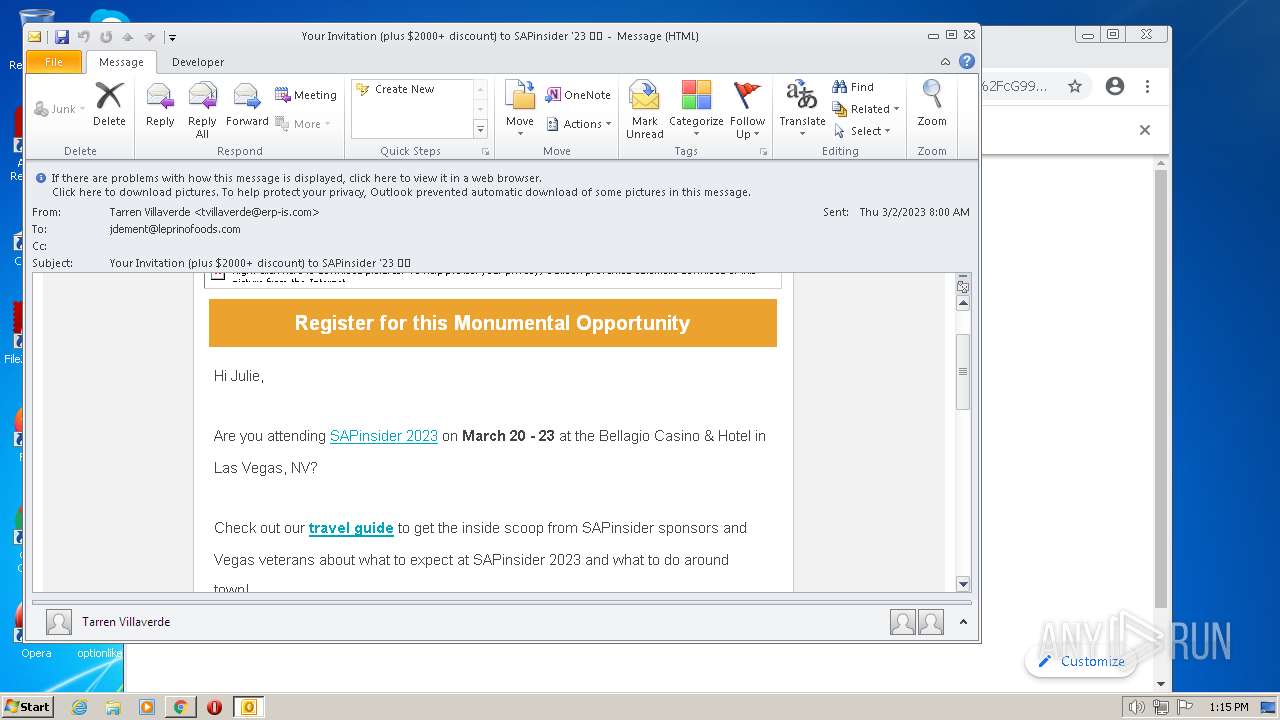This screenshot has width=1280, height=720.
Task: Open Internet Explorer from taskbar
Action: click(x=79, y=707)
